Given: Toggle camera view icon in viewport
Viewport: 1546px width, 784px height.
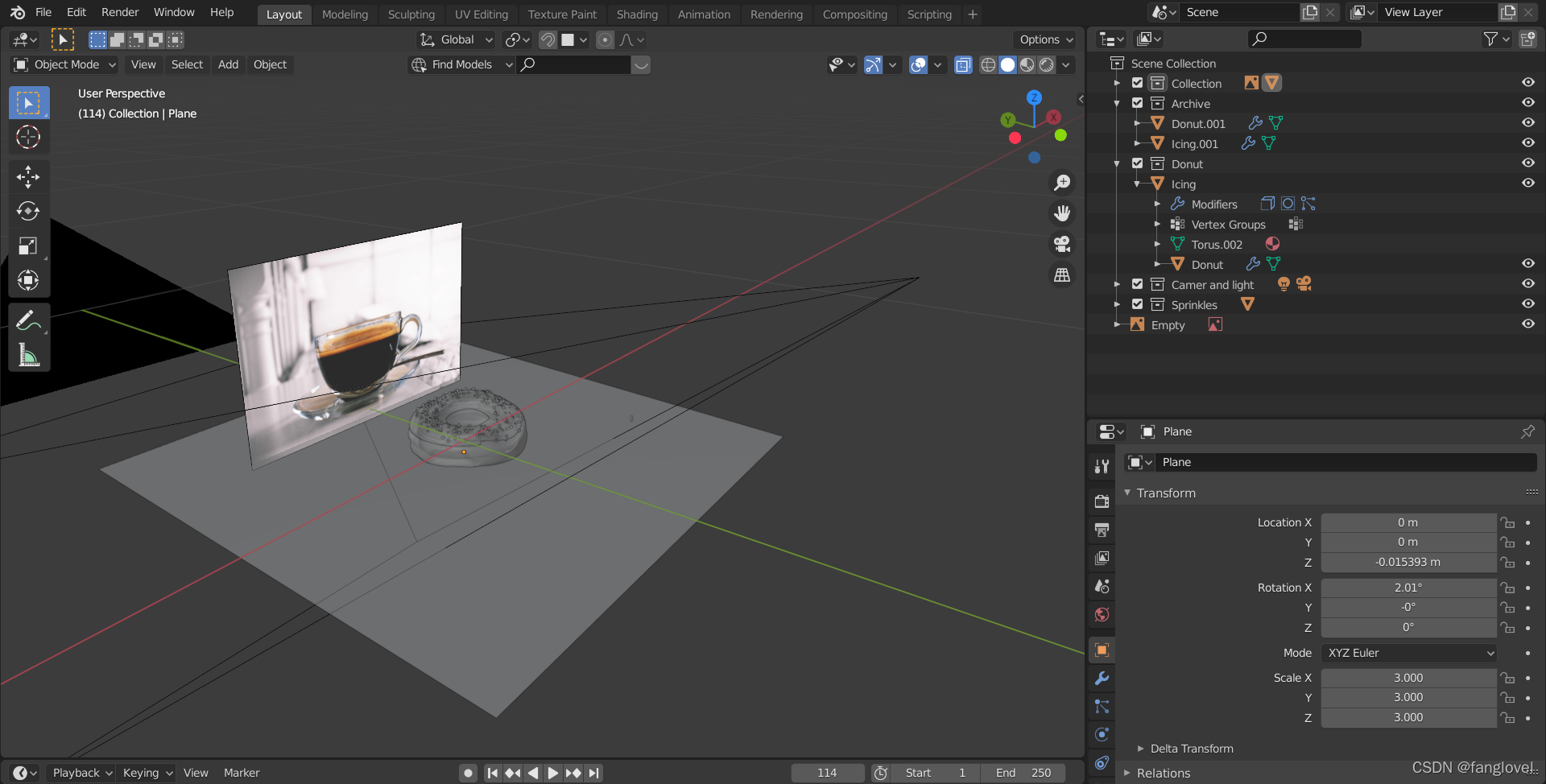Looking at the screenshot, I should (x=1062, y=244).
